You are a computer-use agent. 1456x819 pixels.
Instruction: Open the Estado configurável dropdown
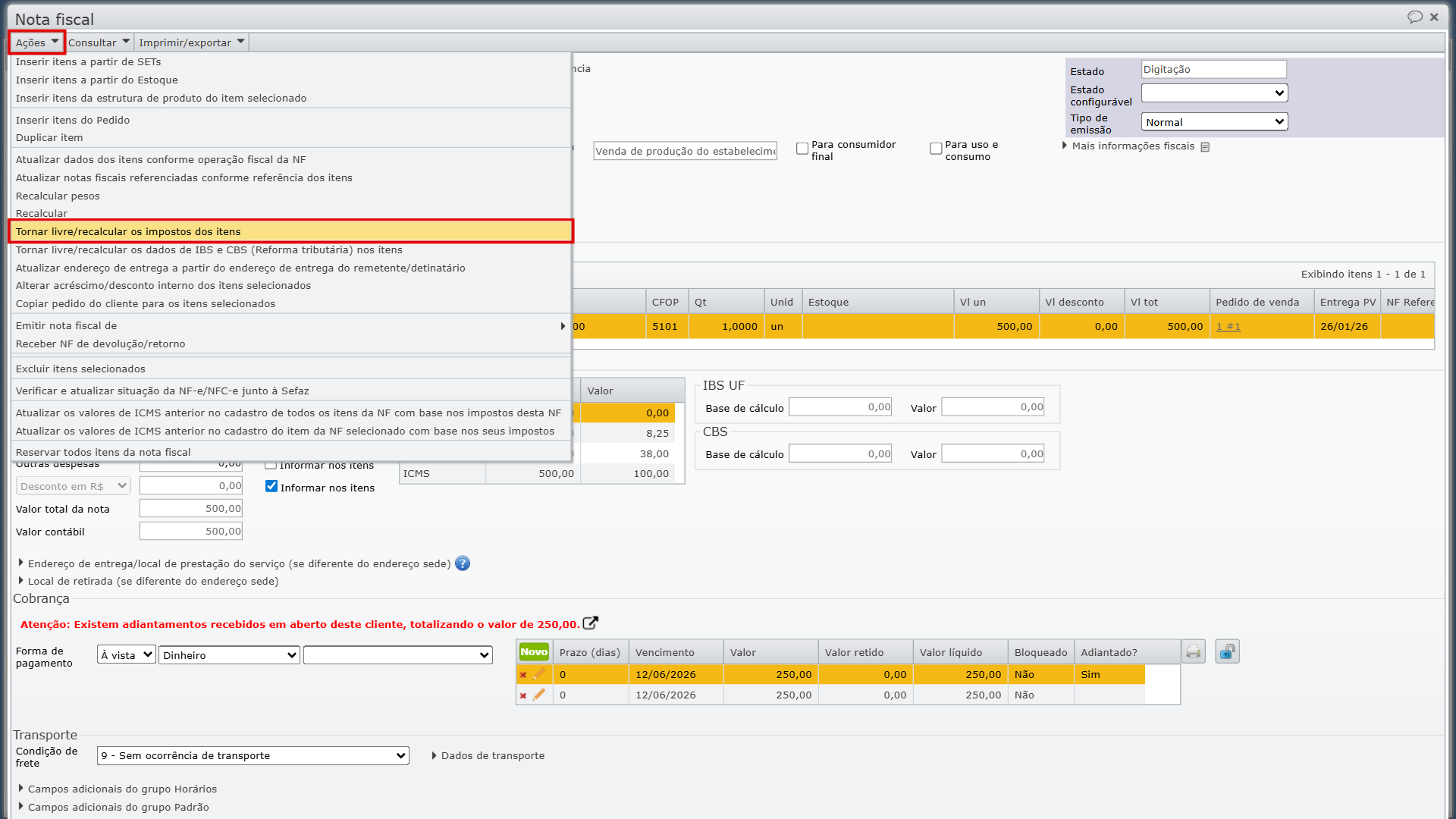[x=1214, y=93]
